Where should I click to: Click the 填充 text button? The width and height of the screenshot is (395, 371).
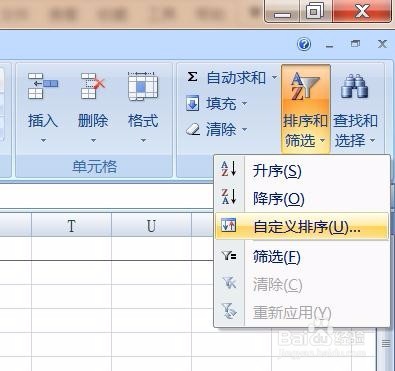[221, 104]
